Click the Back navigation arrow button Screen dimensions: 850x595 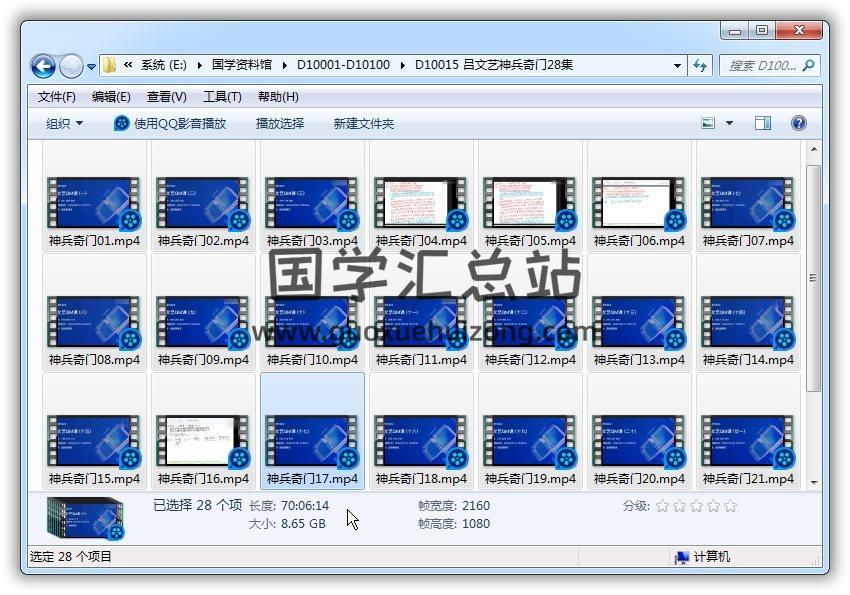[43, 67]
